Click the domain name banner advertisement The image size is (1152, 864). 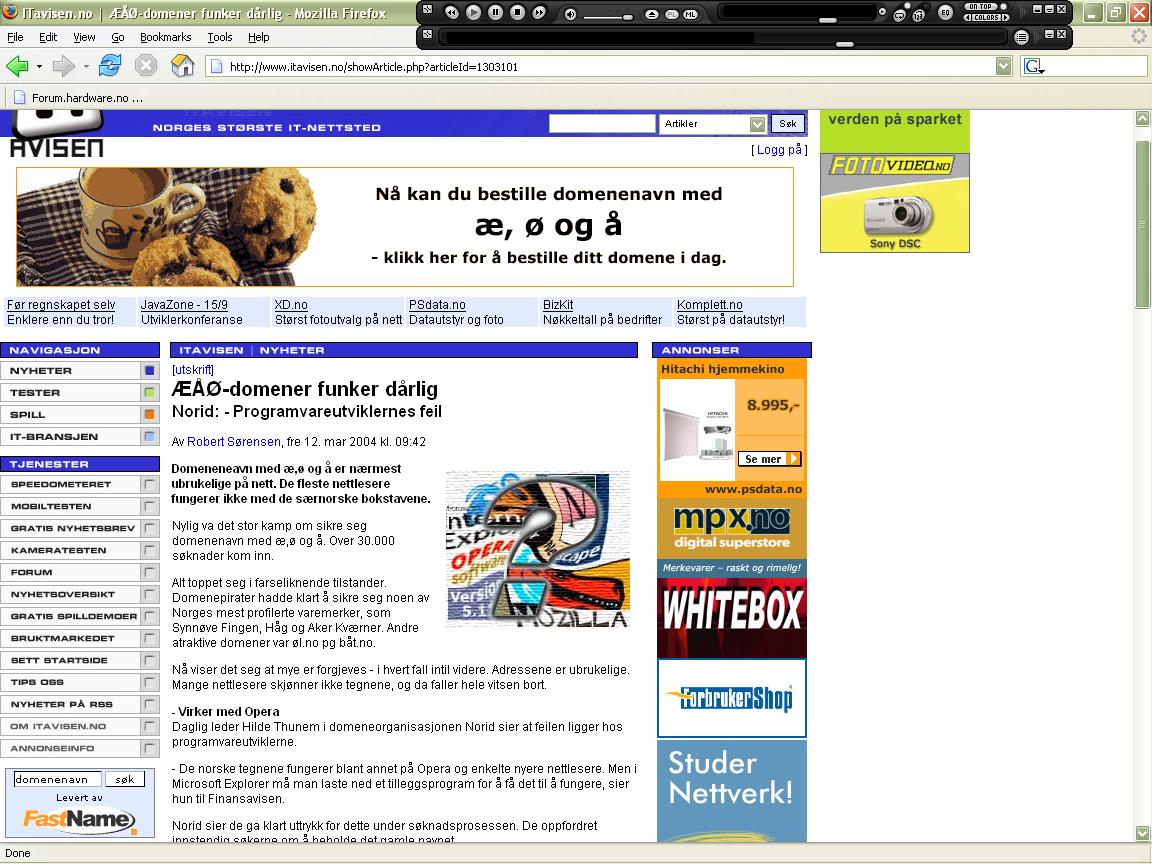point(405,227)
